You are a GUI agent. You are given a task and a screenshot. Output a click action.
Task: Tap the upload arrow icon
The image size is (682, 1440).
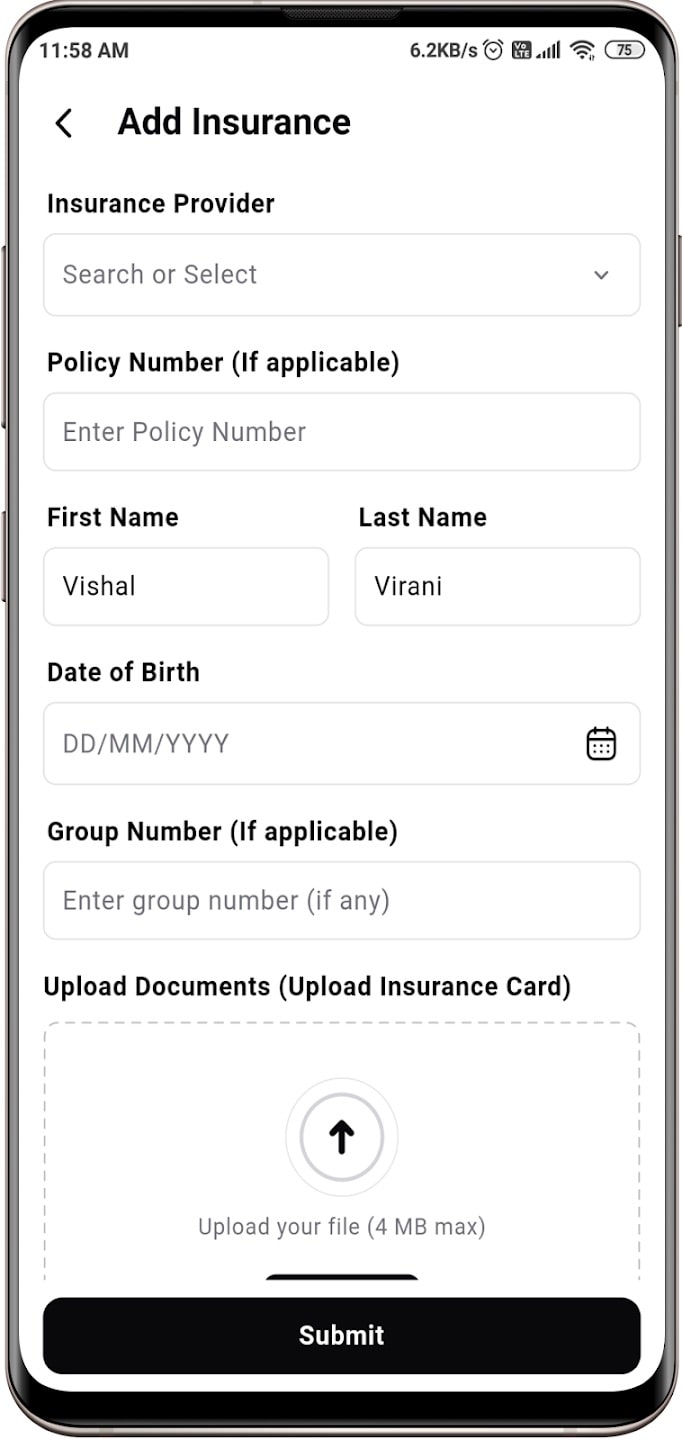pos(341,1137)
